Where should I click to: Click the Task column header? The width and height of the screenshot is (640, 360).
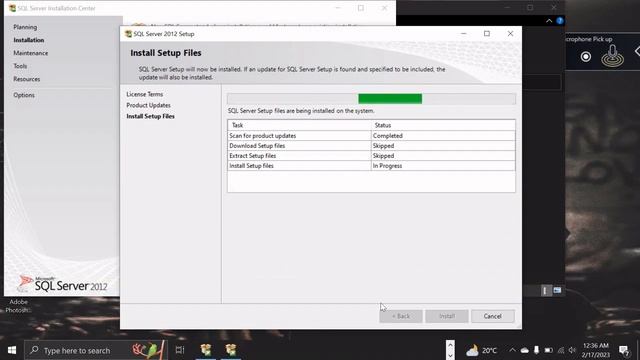coord(299,125)
